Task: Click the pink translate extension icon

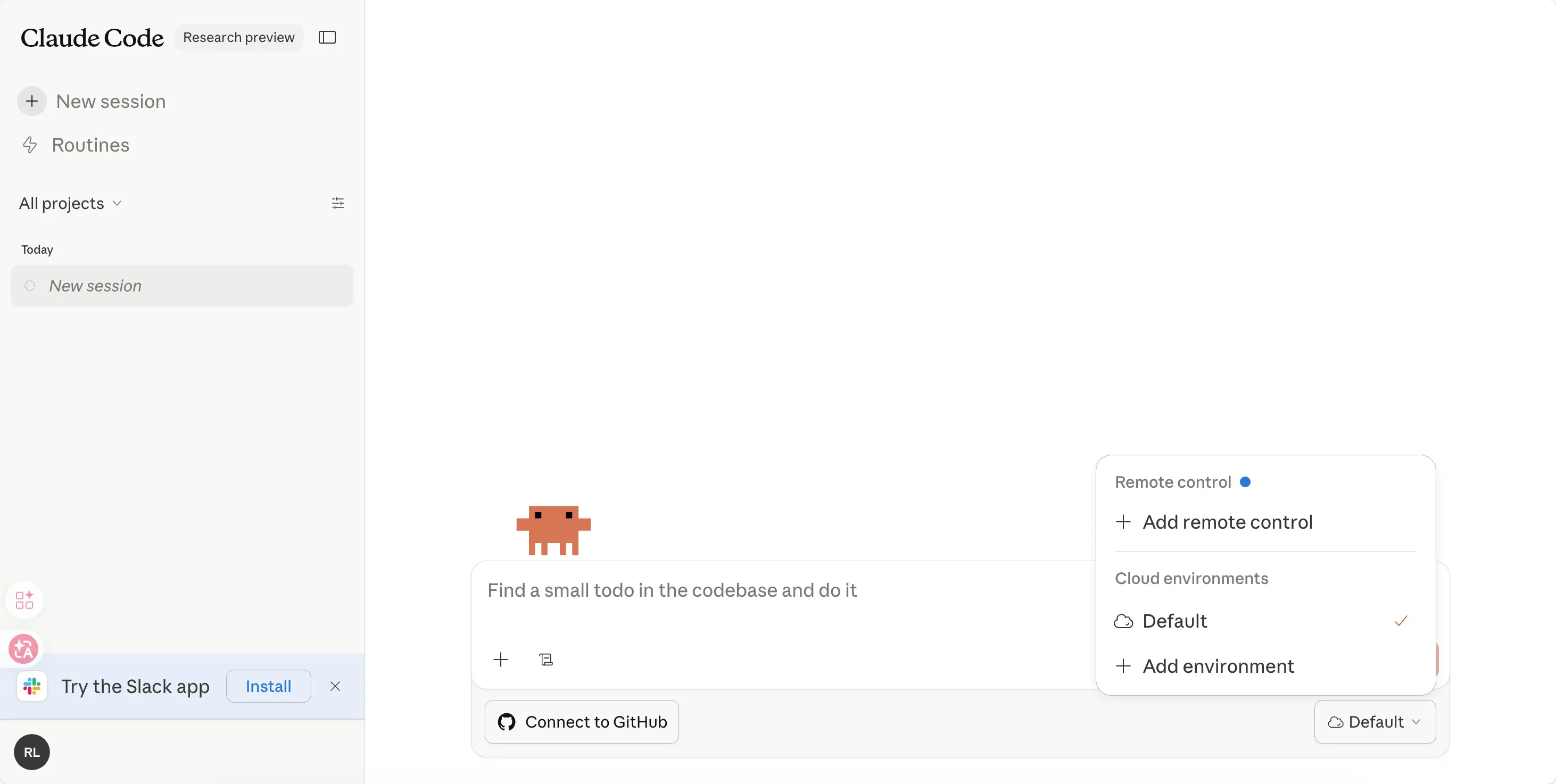Action: [x=23, y=649]
